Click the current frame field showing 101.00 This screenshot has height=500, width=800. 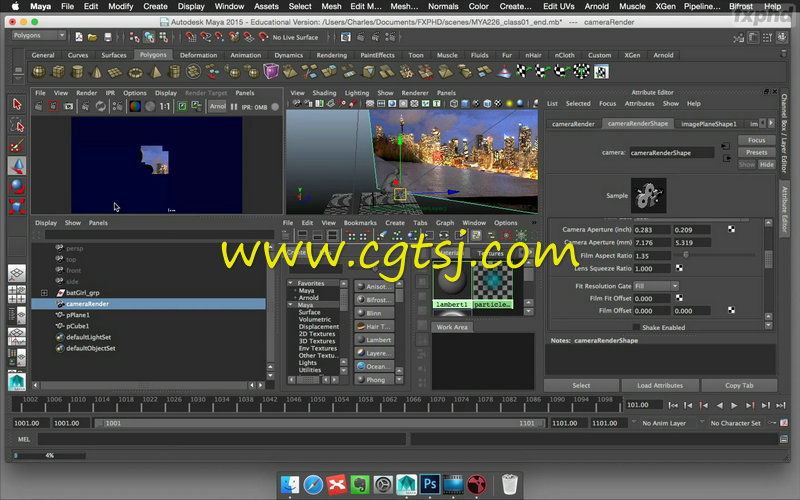643,405
